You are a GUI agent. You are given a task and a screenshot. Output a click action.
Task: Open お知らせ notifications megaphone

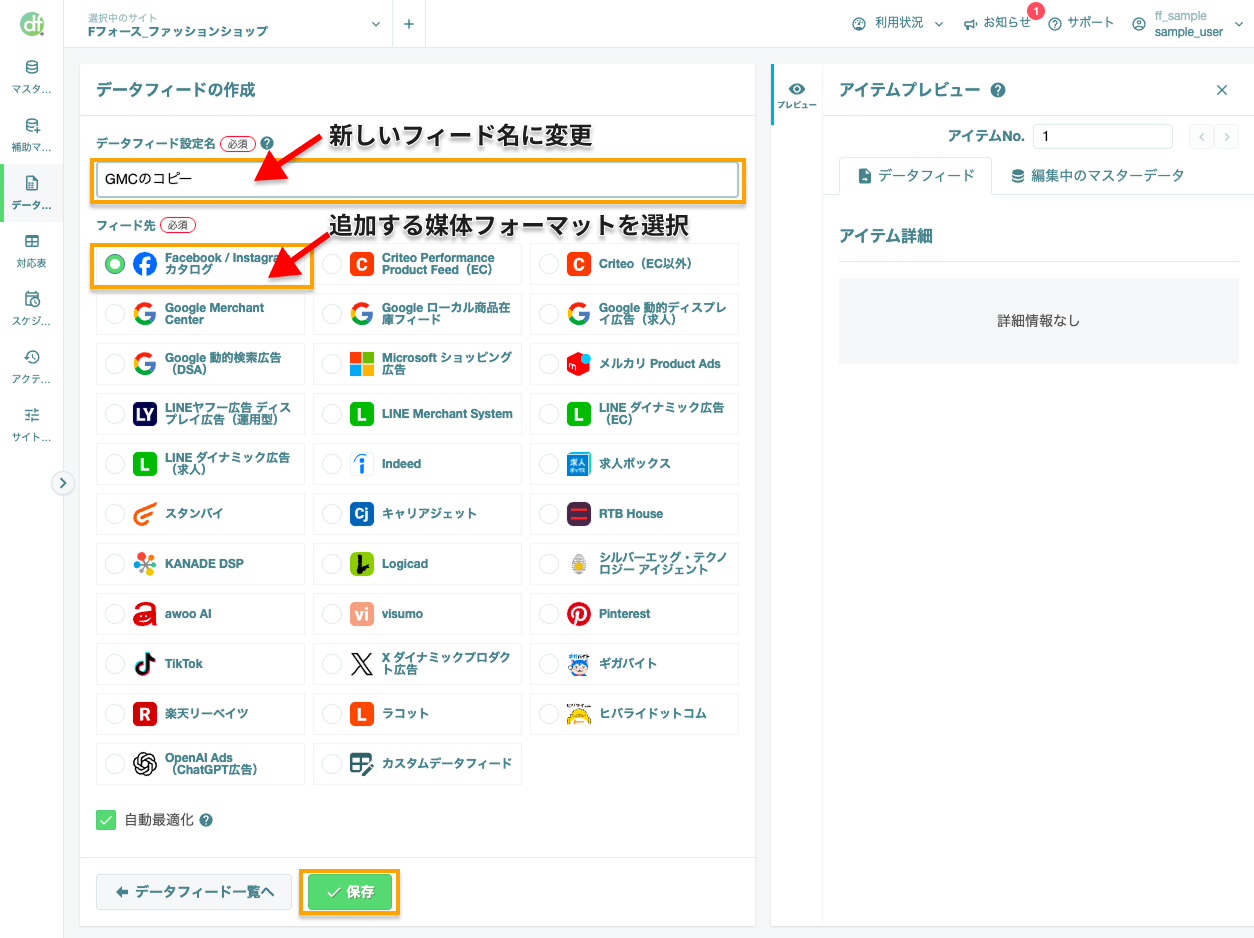[997, 23]
